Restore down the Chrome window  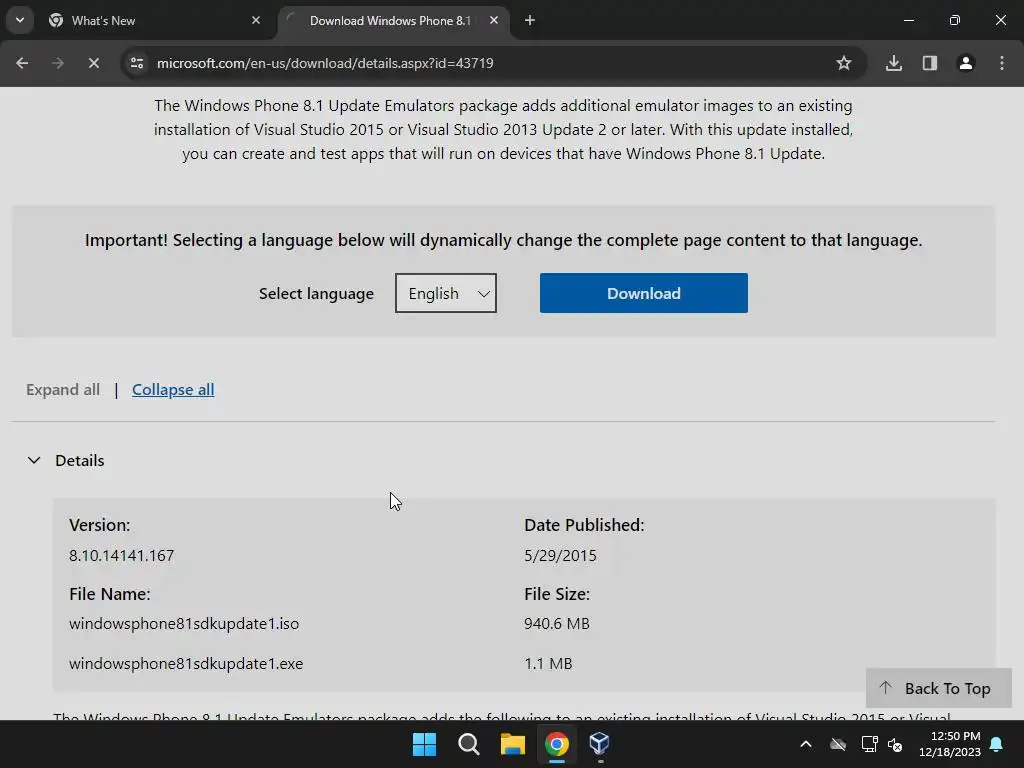pos(955,20)
